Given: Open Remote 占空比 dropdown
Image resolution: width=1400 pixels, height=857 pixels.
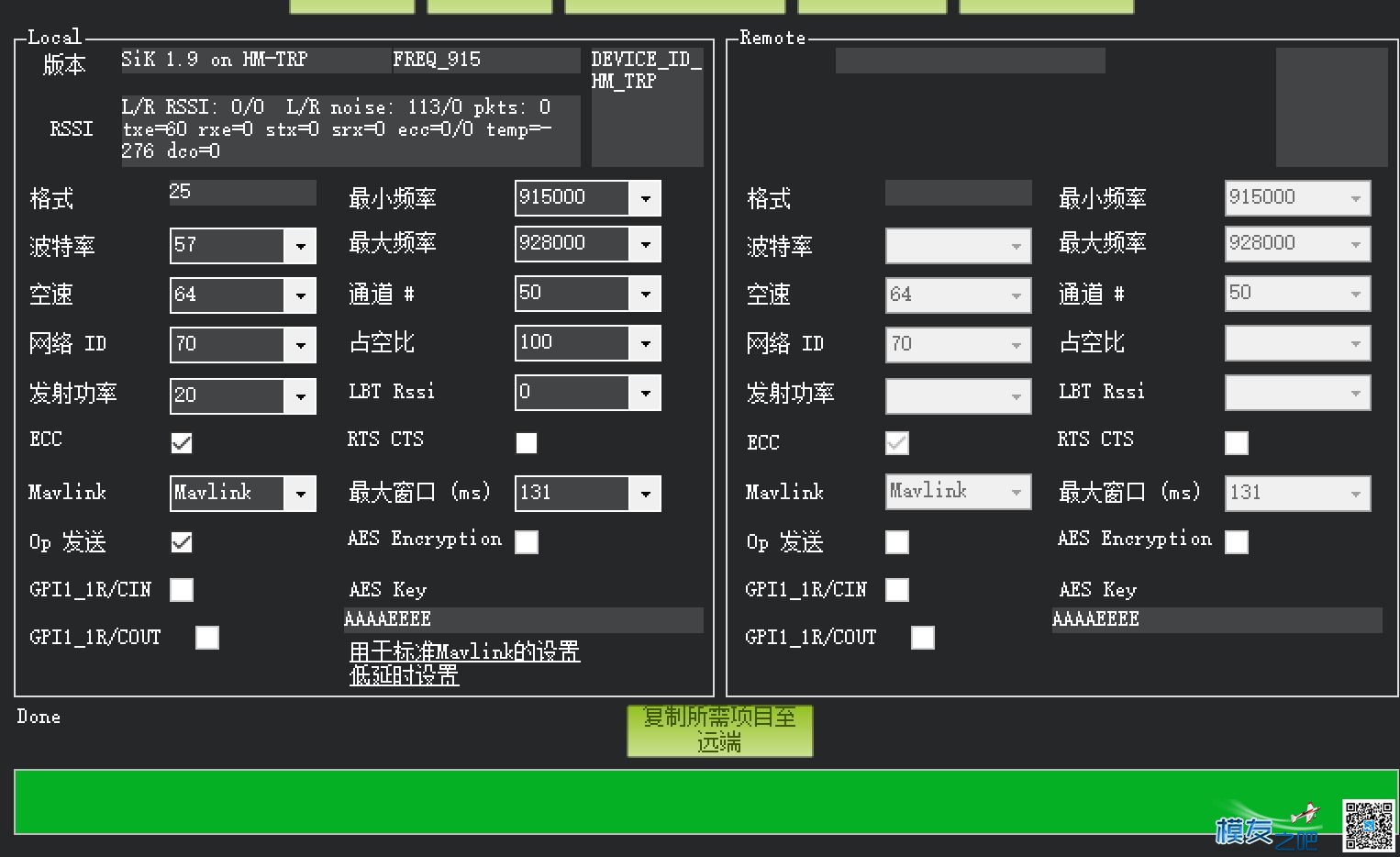Looking at the screenshot, I should point(1298,343).
